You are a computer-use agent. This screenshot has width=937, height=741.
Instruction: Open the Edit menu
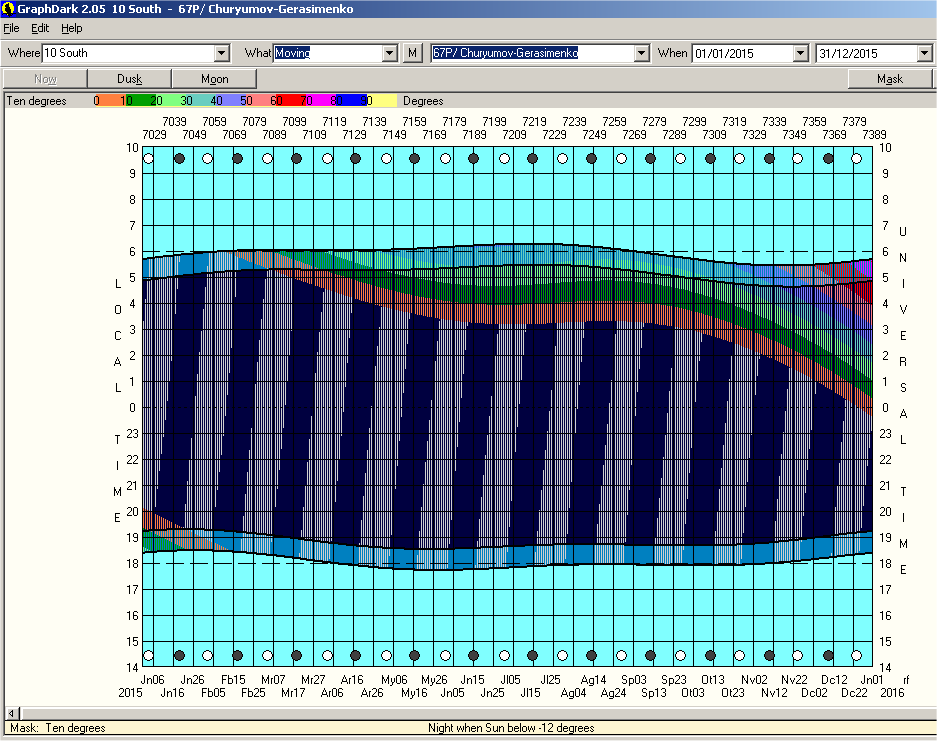40,28
